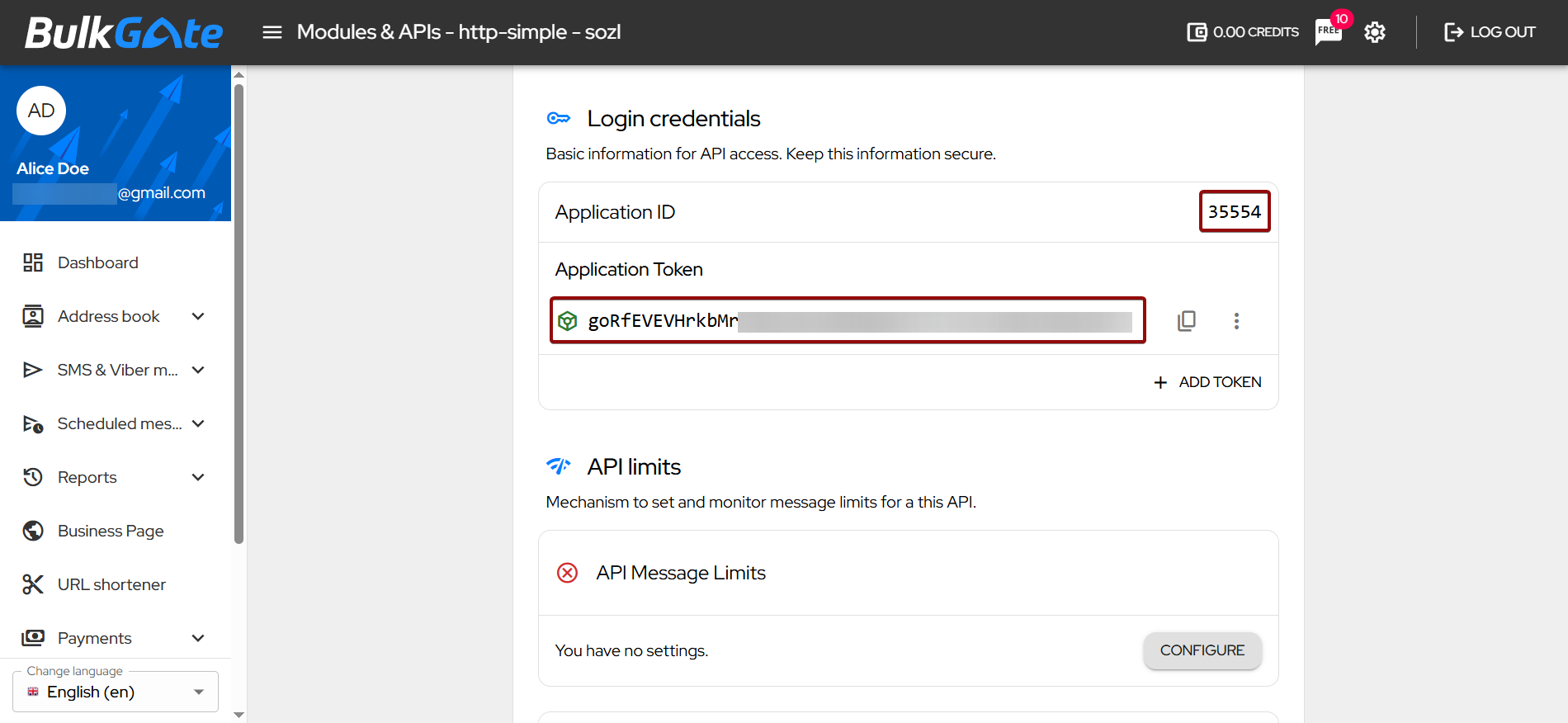Click the CONFIGURE button
This screenshot has width=1568, height=723.
coord(1202,650)
